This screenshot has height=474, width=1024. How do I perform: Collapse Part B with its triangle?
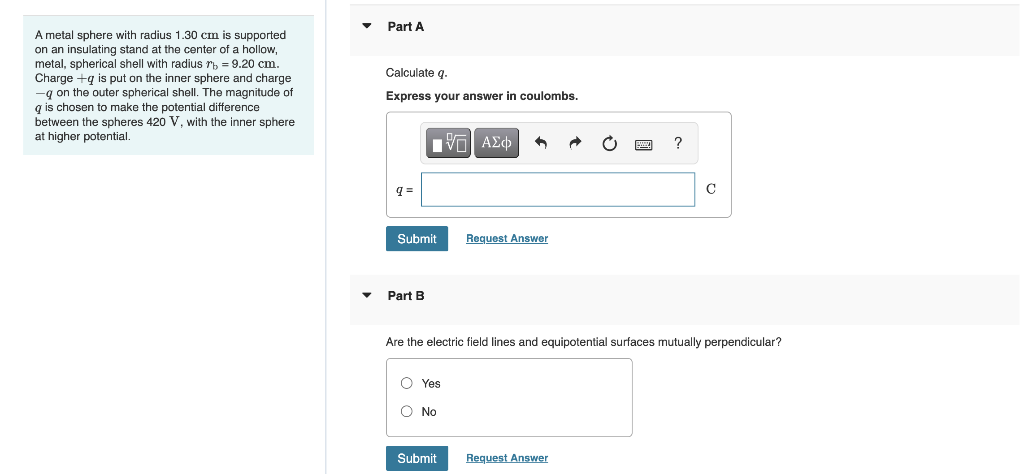click(x=367, y=295)
